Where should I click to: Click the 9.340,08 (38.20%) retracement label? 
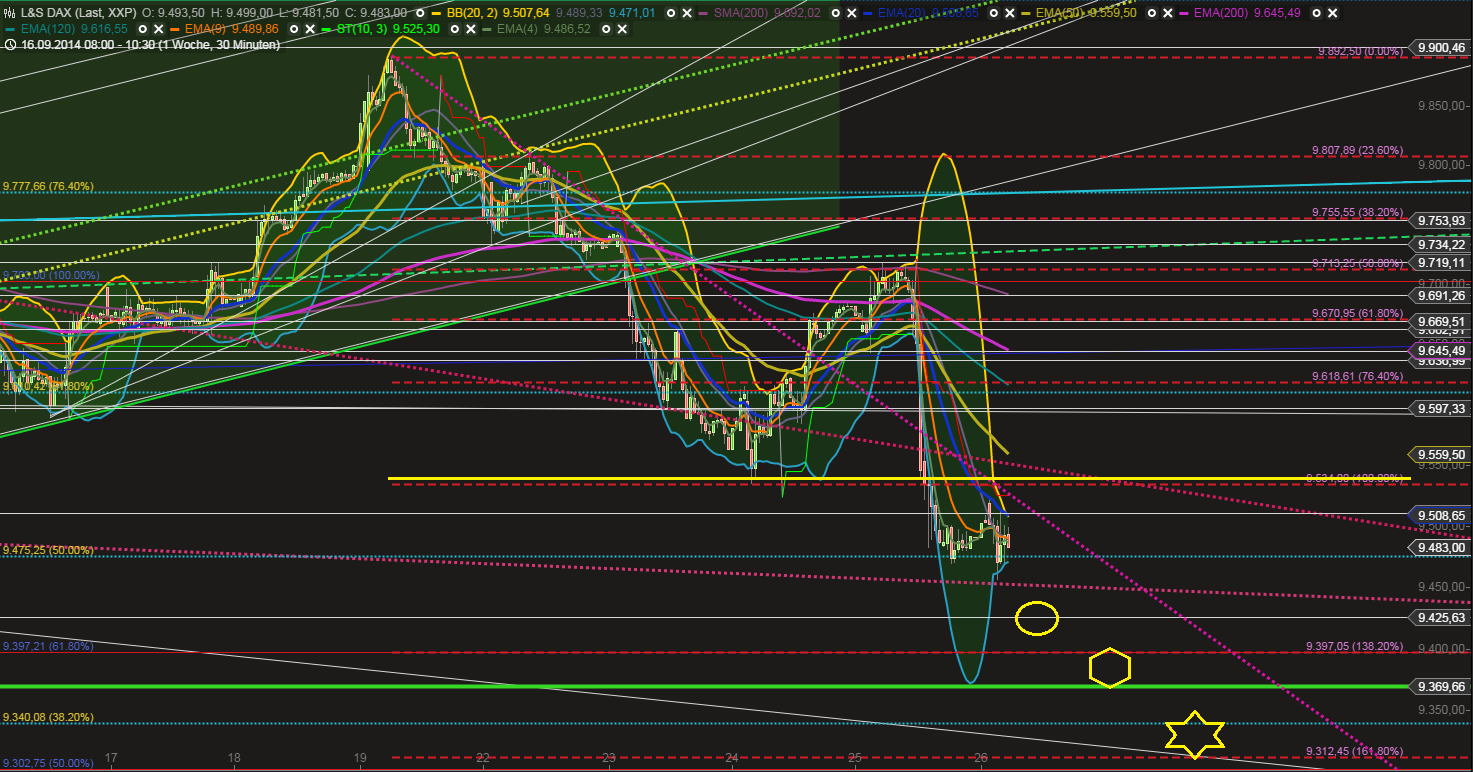(x=48, y=717)
